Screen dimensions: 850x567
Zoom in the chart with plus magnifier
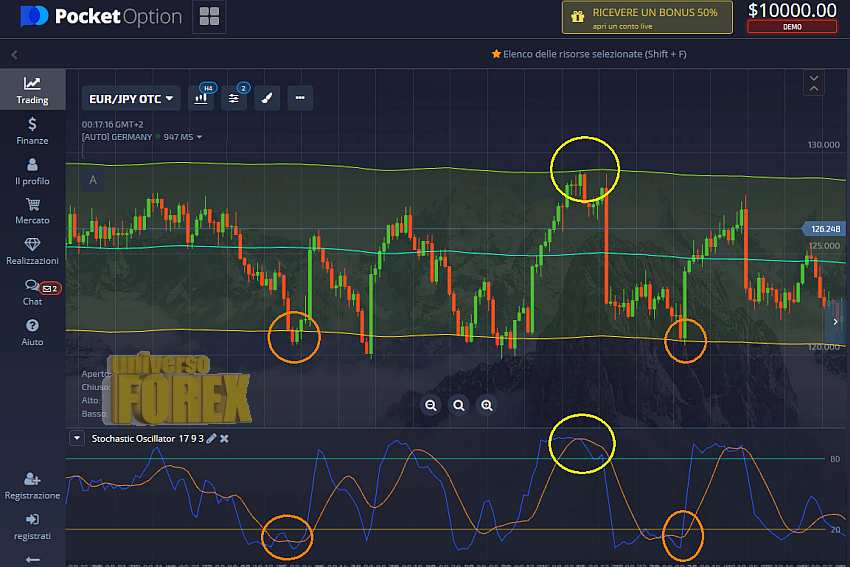[x=487, y=405]
